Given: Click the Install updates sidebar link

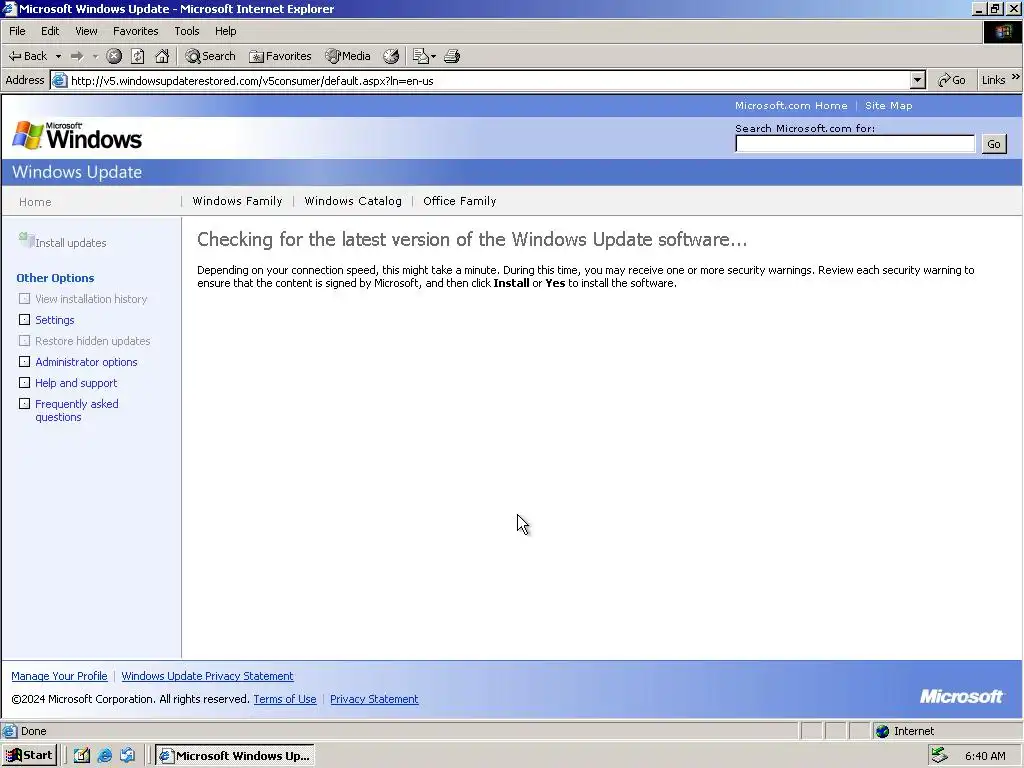Looking at the screenshot, I should [x=71, y=243].
